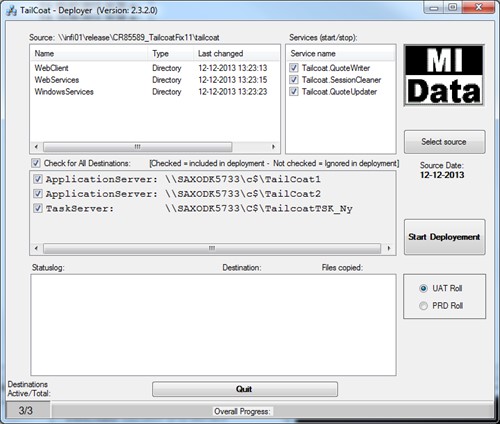The height and width of the screenshot is (424, 500).
Task: Select the WebServices directory row
Action: pos(155,80)
